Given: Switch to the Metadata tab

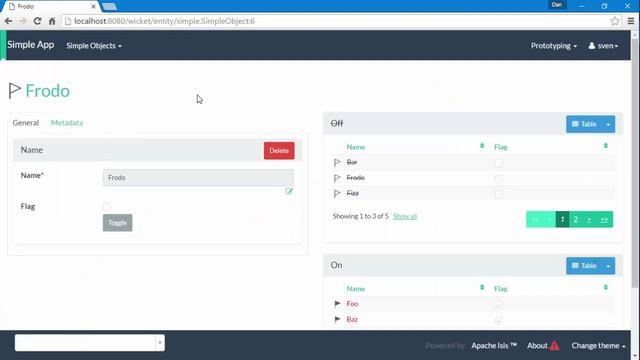Looking at the screenshot, I should pos(67,123).
